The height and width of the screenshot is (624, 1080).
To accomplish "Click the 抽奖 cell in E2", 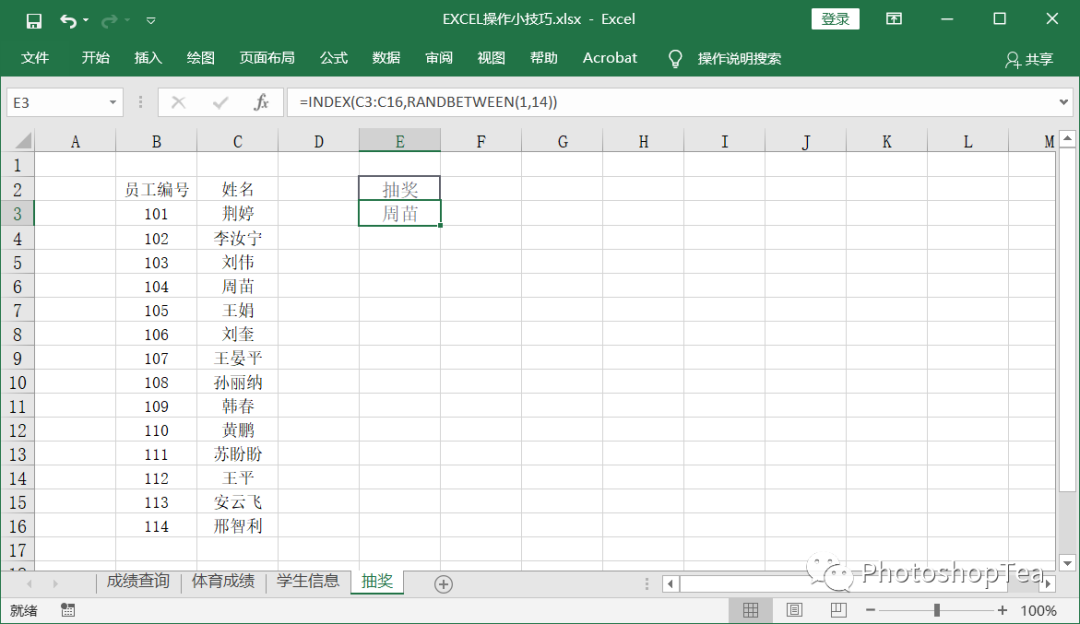I will point(399,189).
